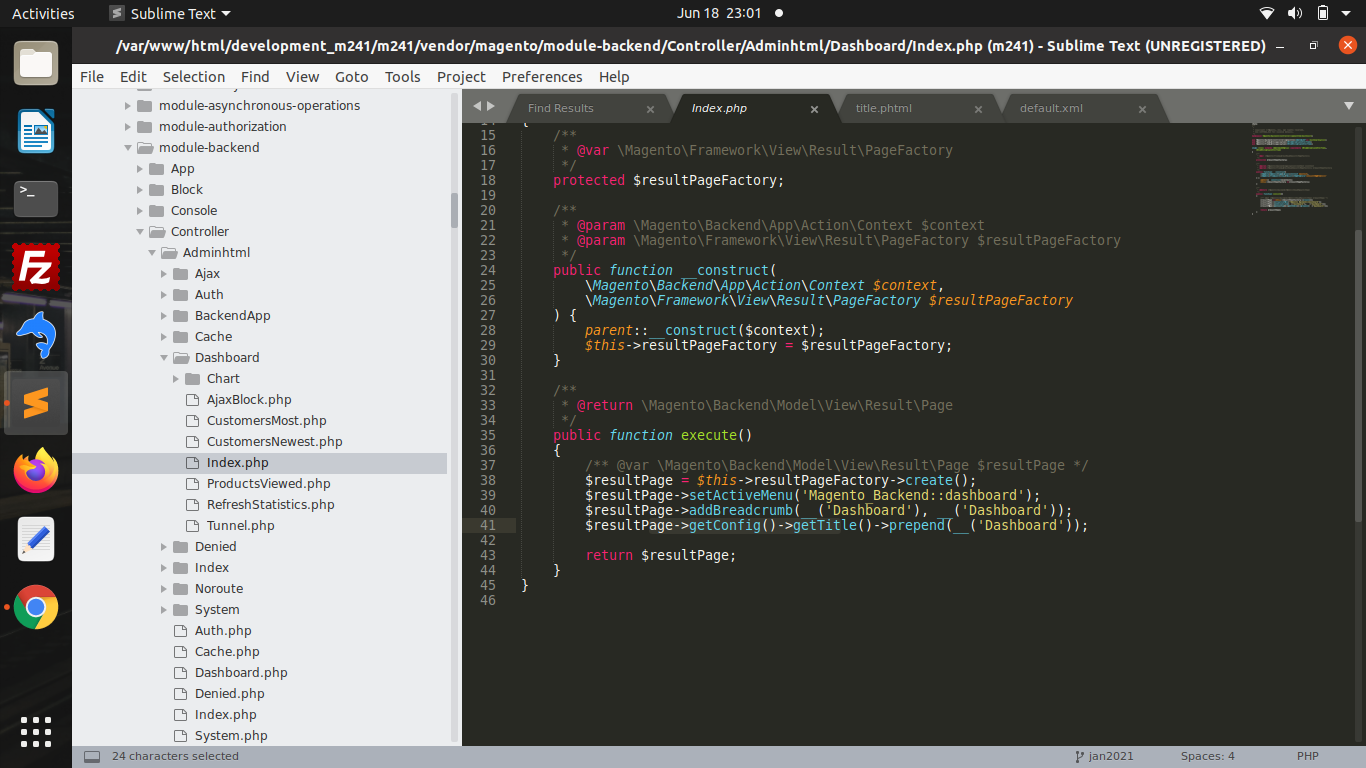Close the Find Results tab

[x=650, y=109]
